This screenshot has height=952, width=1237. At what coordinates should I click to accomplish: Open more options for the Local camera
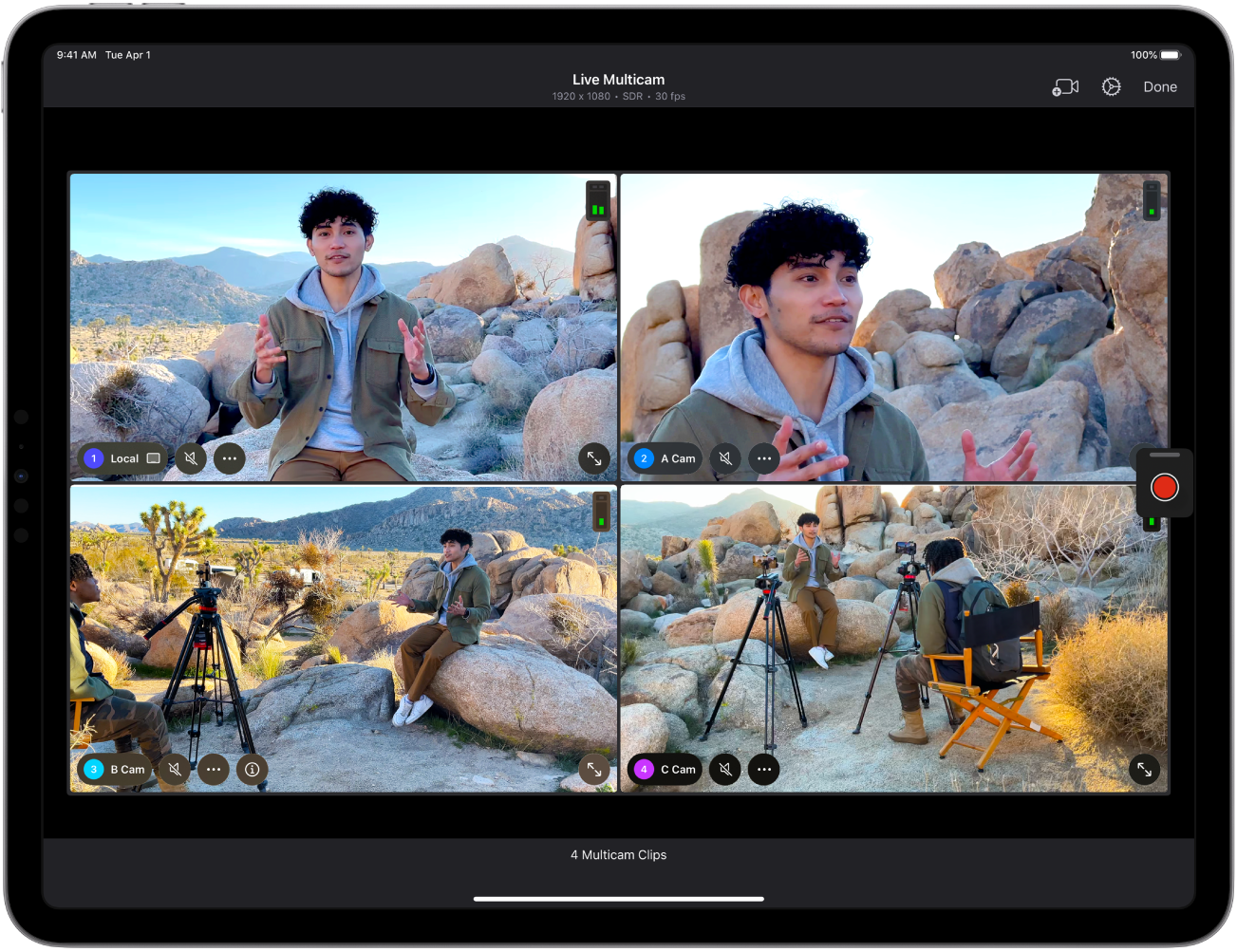[229, 458]
